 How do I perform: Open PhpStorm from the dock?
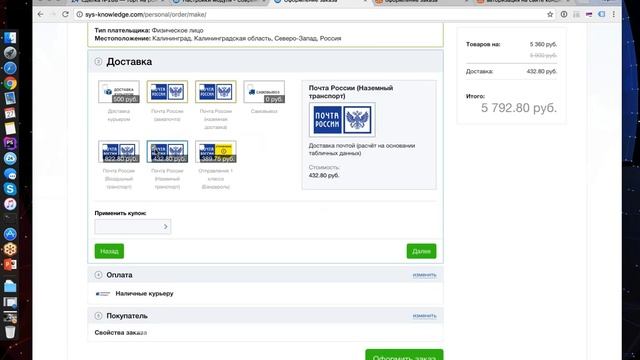click(10, 143)
